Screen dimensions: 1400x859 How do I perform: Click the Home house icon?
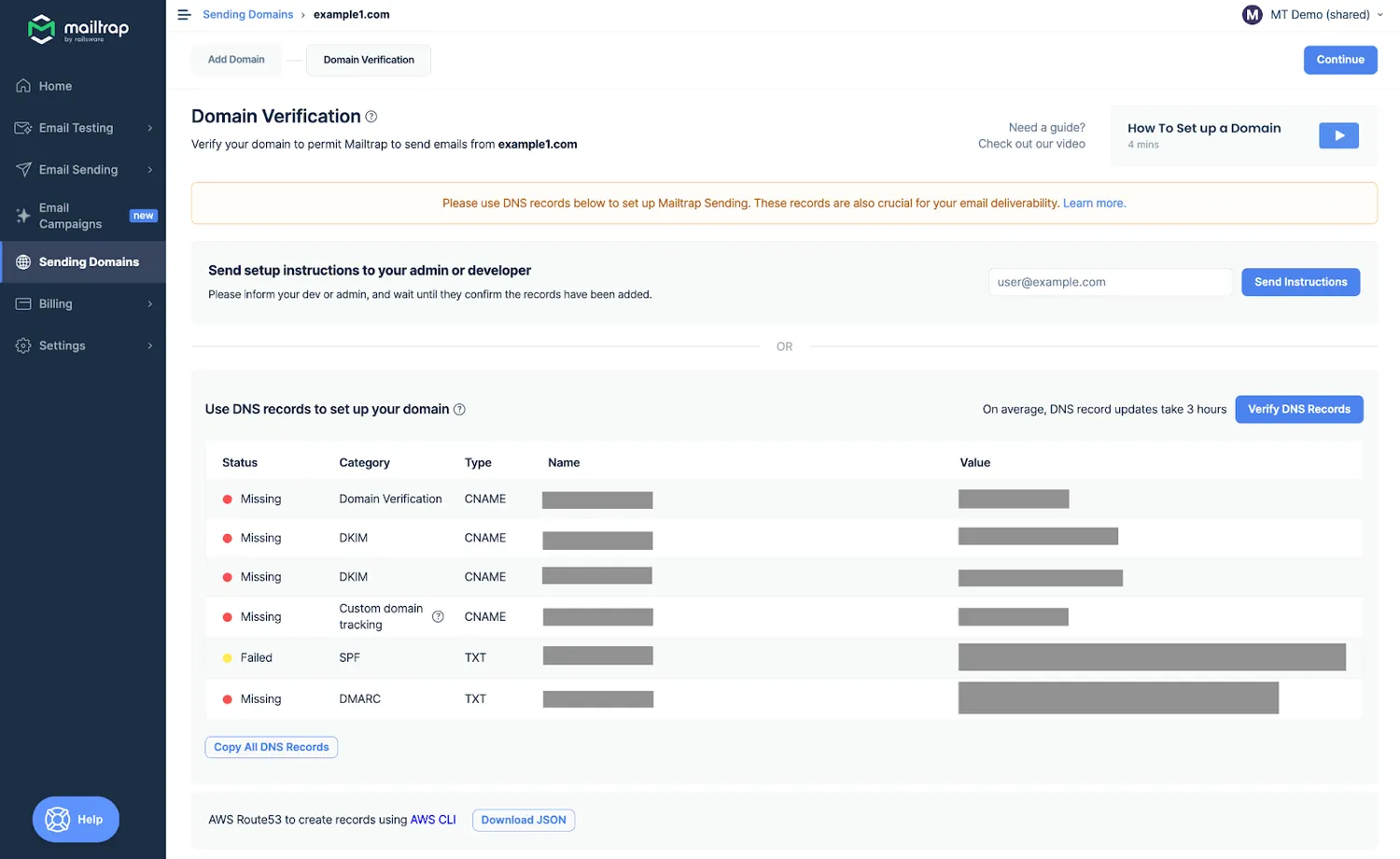(23, 86)
